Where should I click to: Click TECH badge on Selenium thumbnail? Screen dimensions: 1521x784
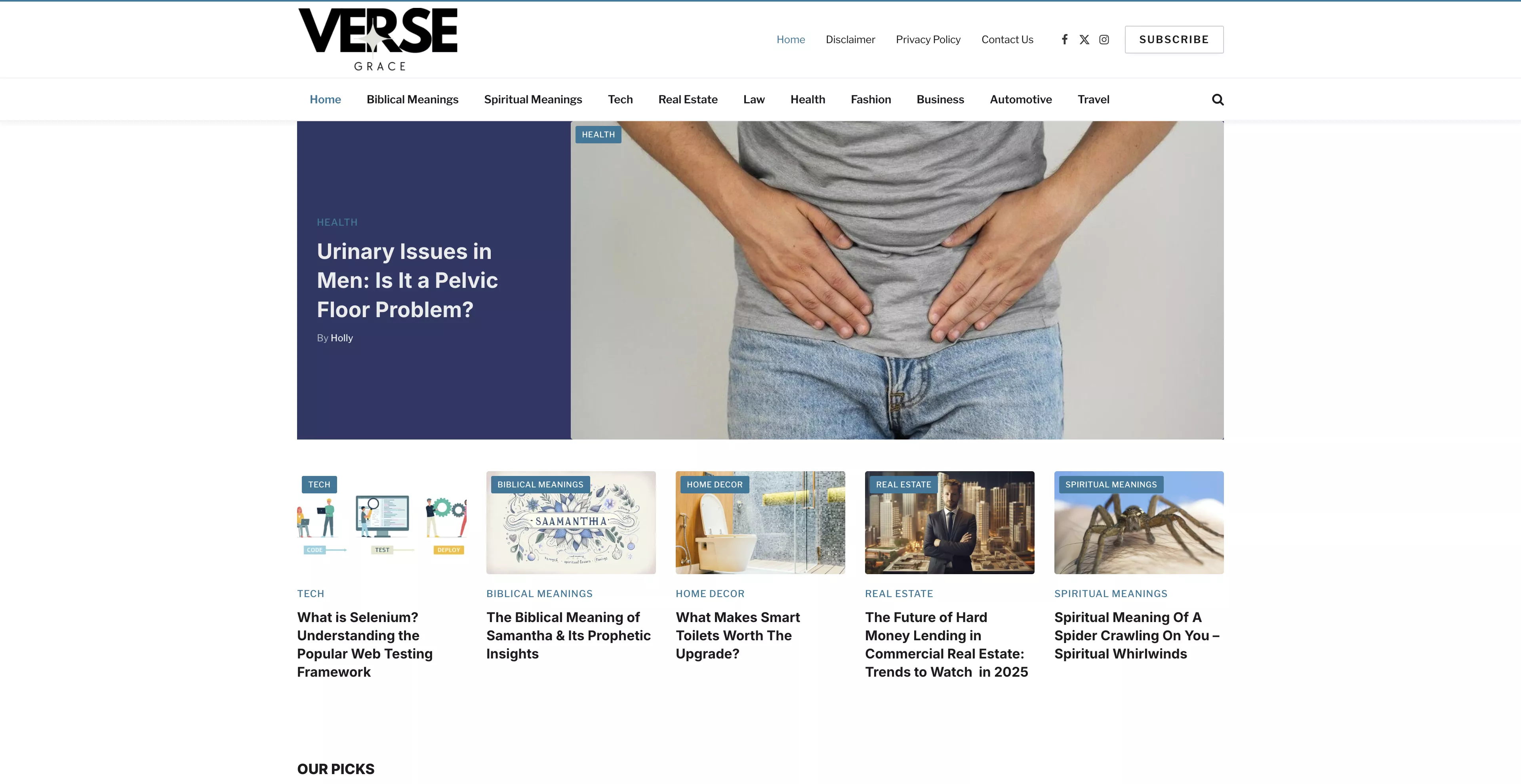[x=319, y=485]
